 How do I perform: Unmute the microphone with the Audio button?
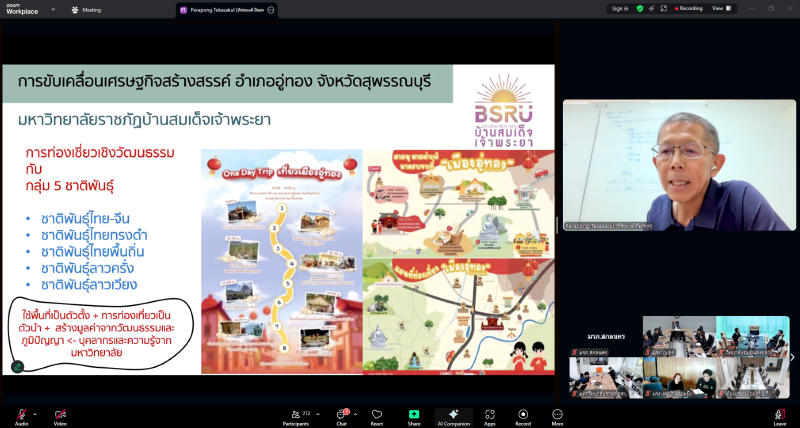tap(21, 414)
